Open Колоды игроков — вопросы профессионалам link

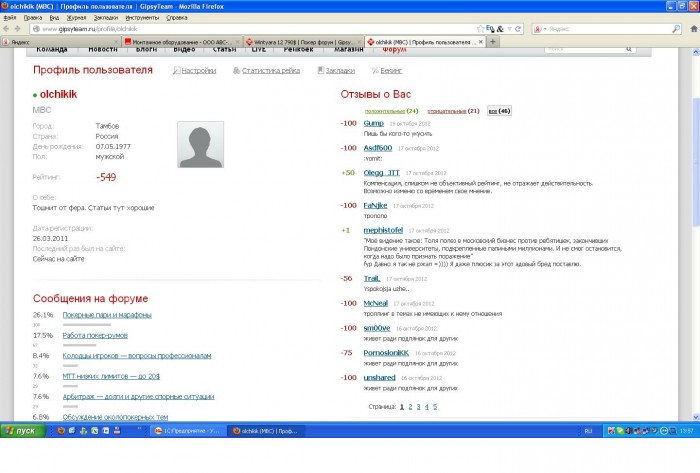tap(137, 356)
